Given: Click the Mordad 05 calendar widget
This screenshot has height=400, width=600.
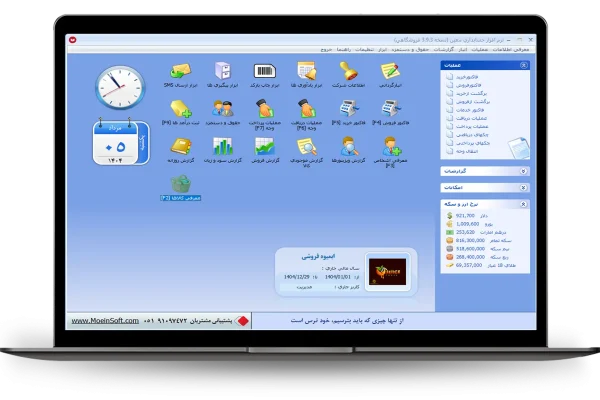Looking at the screenshot, I should [121, 142].
